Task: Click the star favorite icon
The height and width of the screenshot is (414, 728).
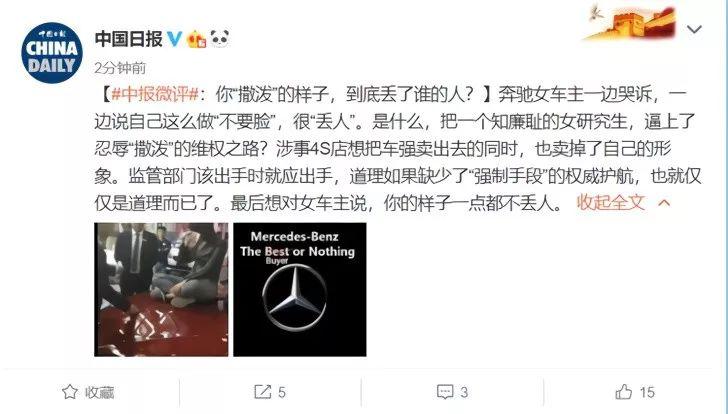Action: coord(70,392)
